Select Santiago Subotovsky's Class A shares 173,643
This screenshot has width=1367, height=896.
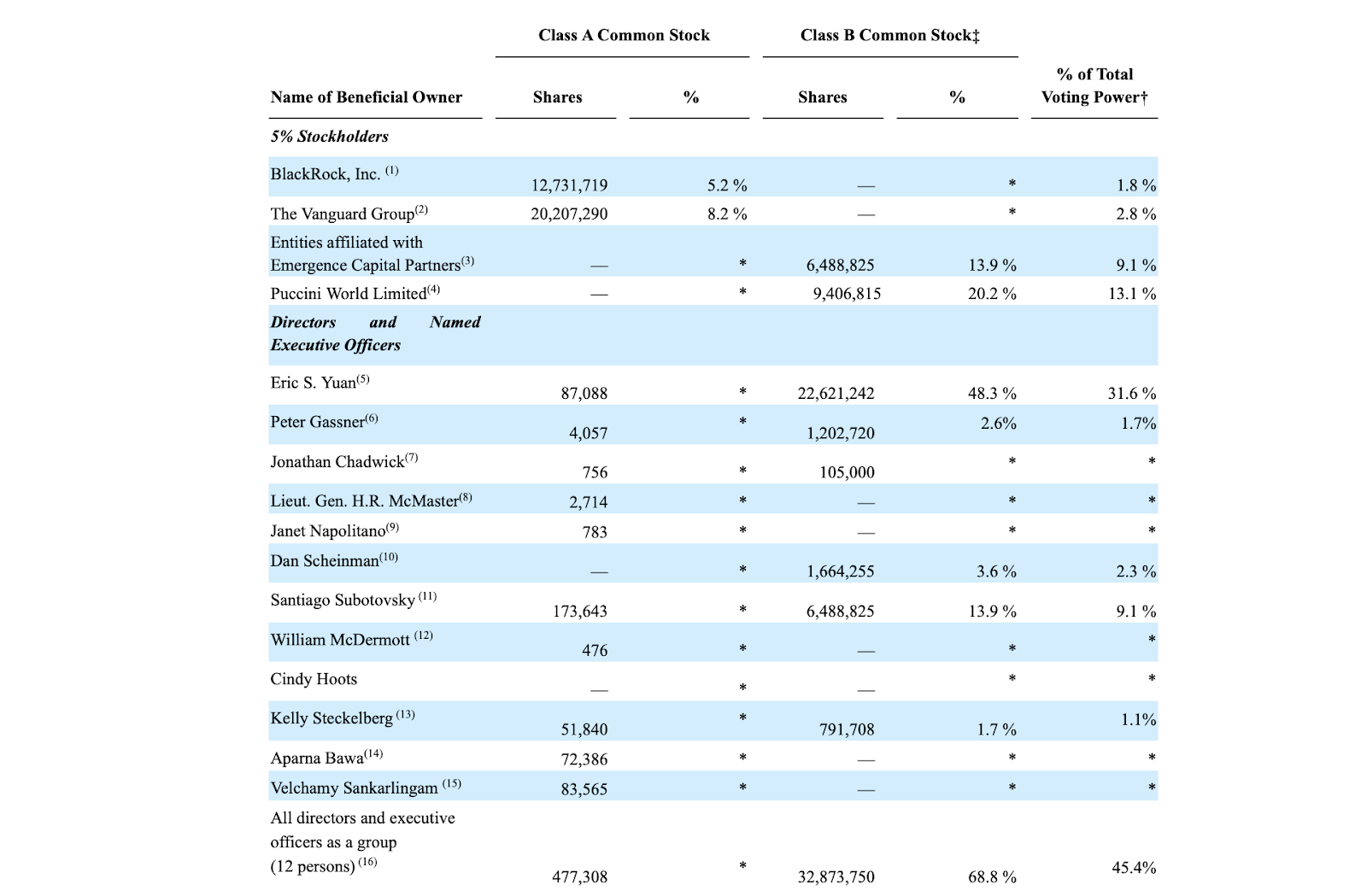(580, 612)
